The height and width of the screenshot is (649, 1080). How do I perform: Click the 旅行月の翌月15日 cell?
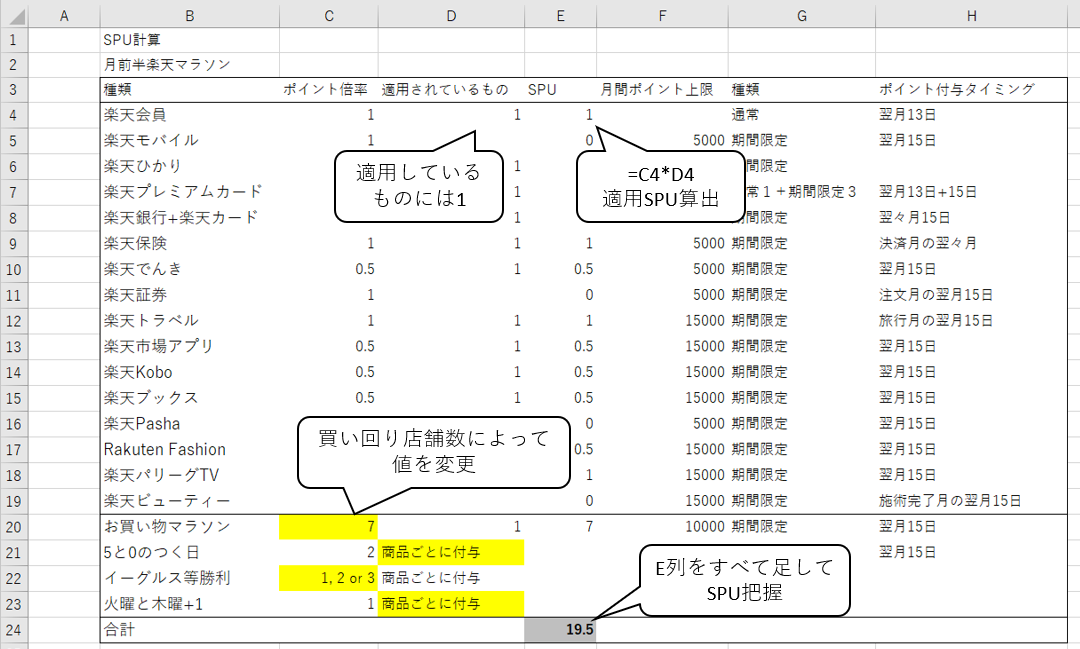971,320
